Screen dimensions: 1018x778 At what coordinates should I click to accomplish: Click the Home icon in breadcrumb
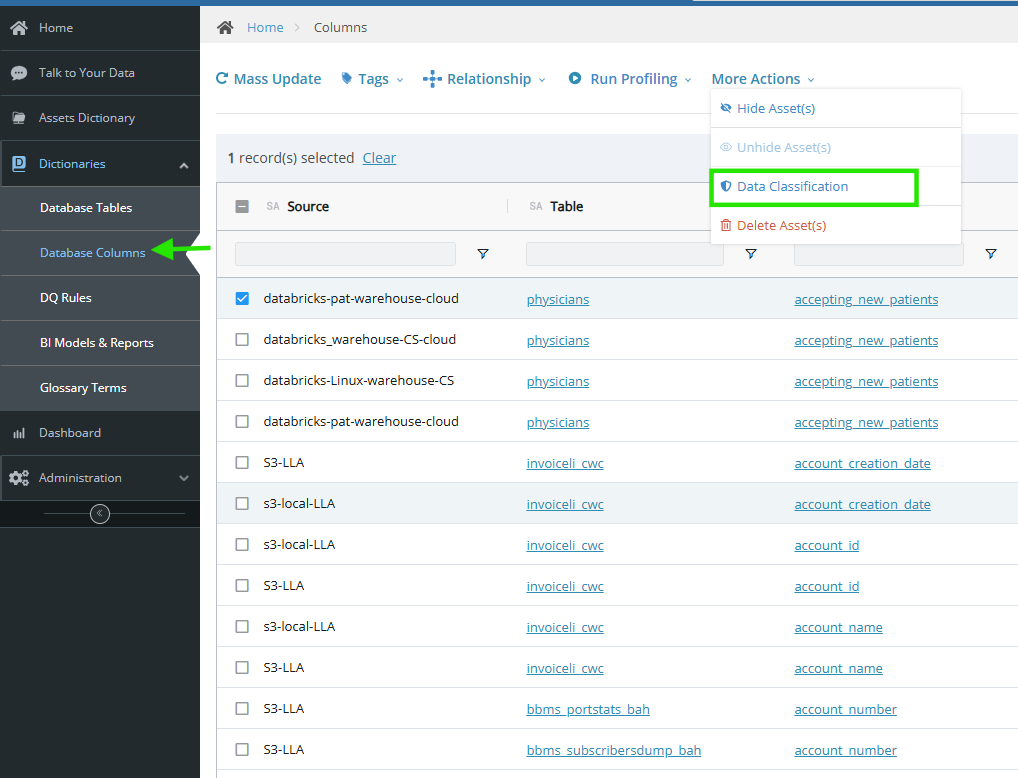click(x=225, y=28)
